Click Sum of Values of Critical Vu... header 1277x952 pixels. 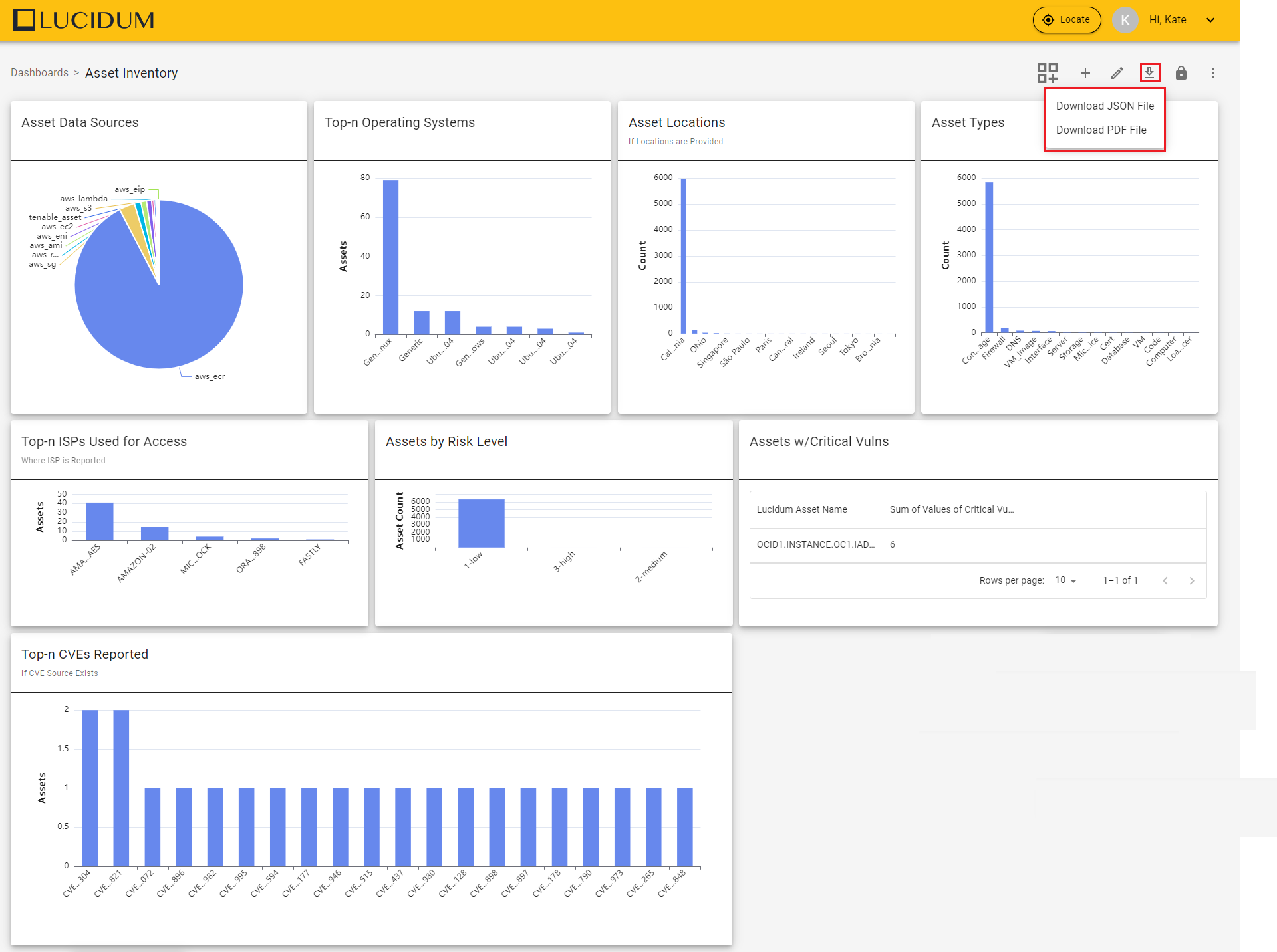952,509
